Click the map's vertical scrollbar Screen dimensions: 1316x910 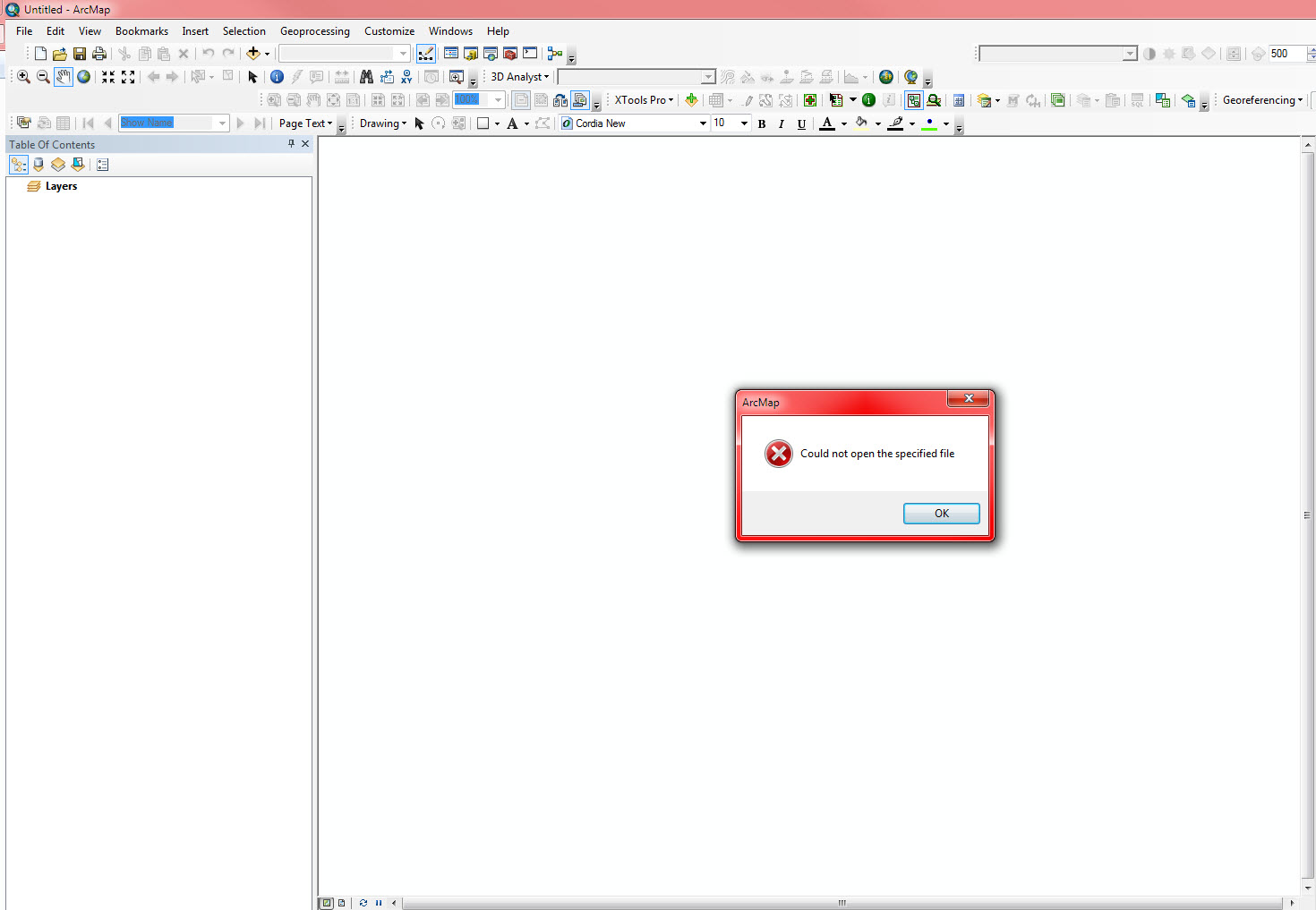(1307, 515)
